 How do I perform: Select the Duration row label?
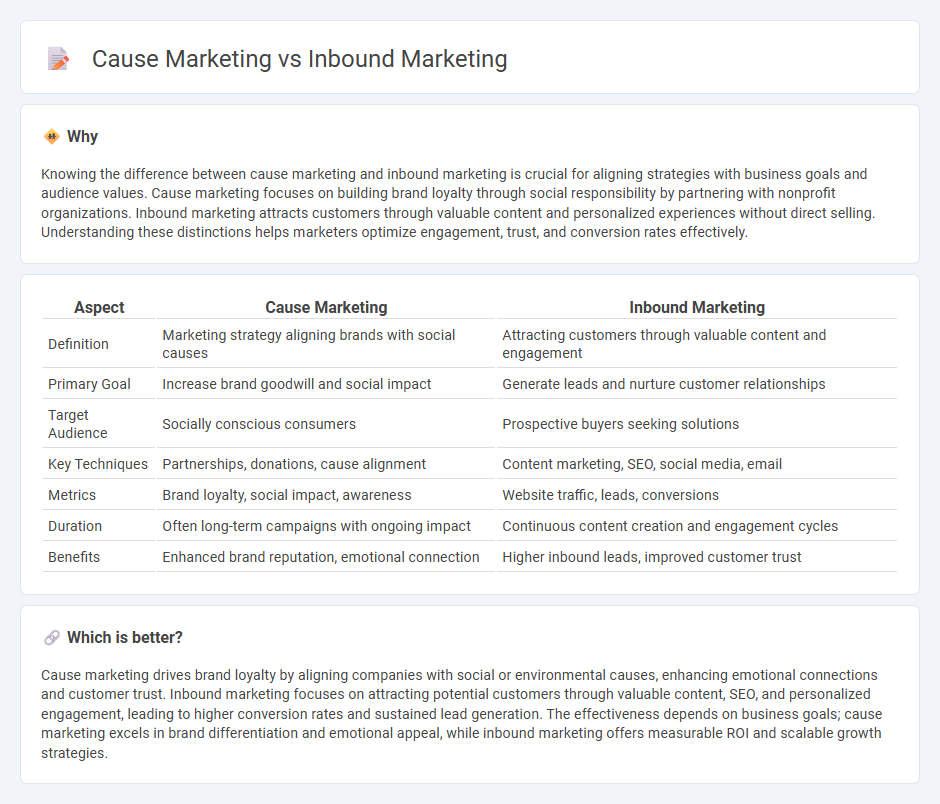tap(75, 526)
